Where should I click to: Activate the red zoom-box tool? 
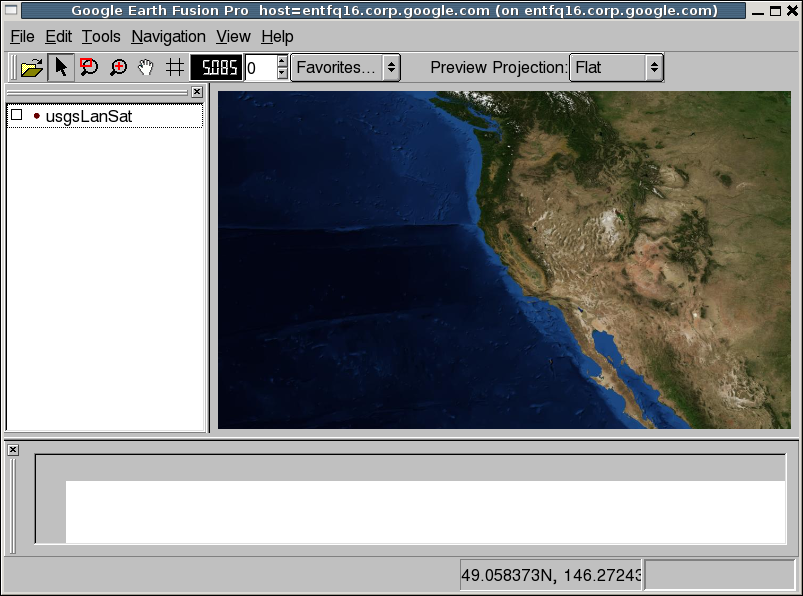pyautogui.click(x=88, y=67)
